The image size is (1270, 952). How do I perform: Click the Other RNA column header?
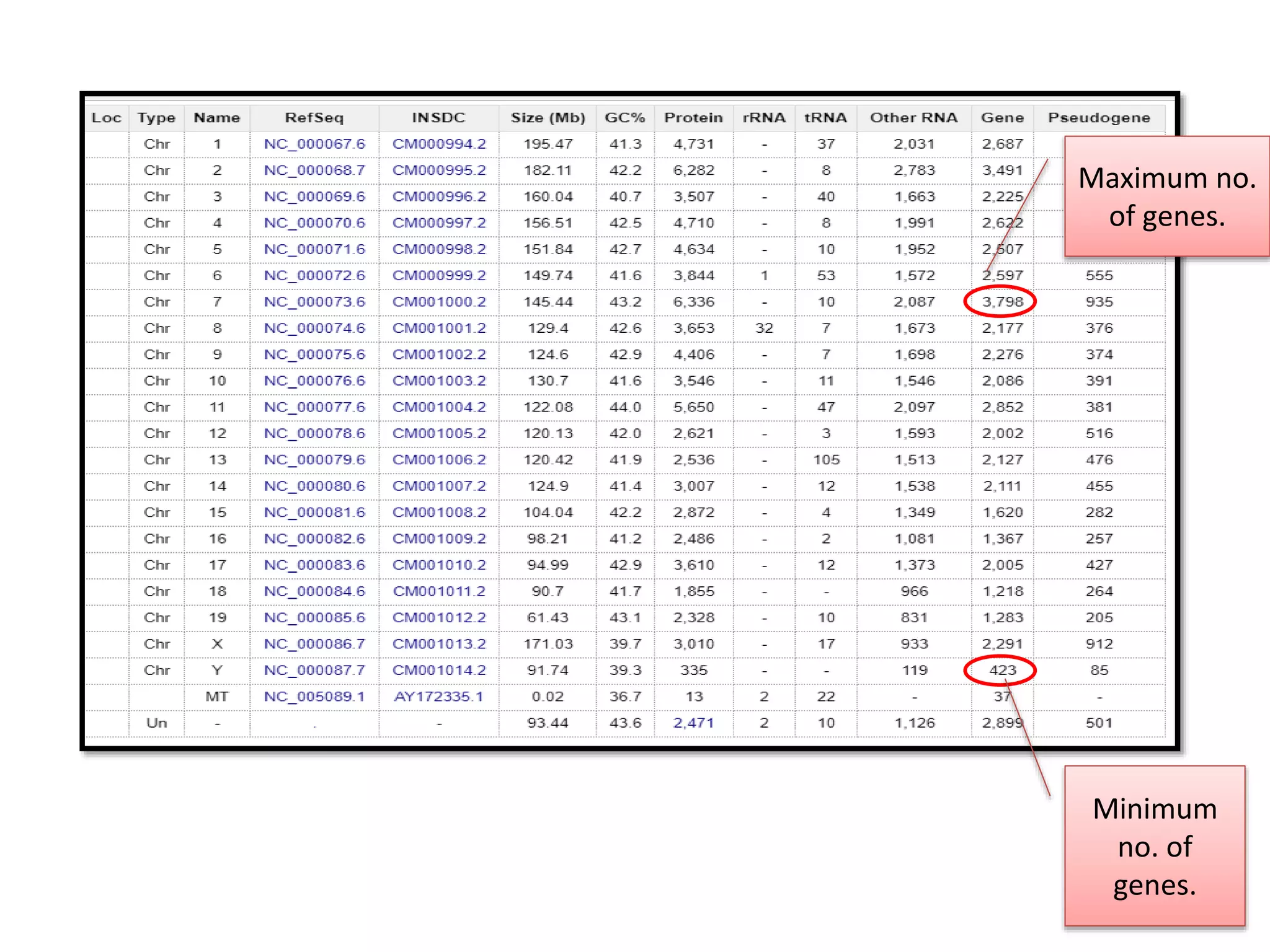pos(913,118)
